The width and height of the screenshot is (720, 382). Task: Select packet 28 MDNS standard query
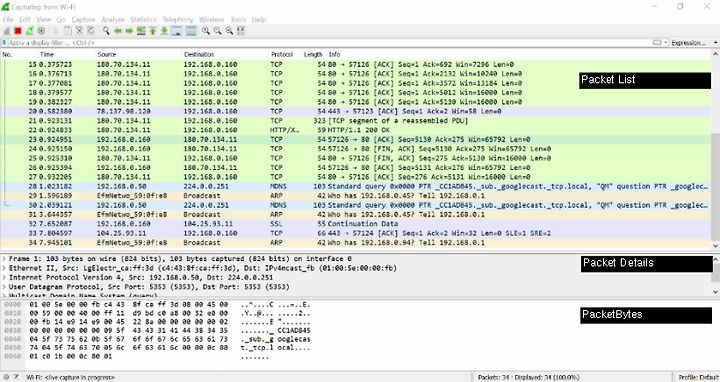[x=356, y=186]
